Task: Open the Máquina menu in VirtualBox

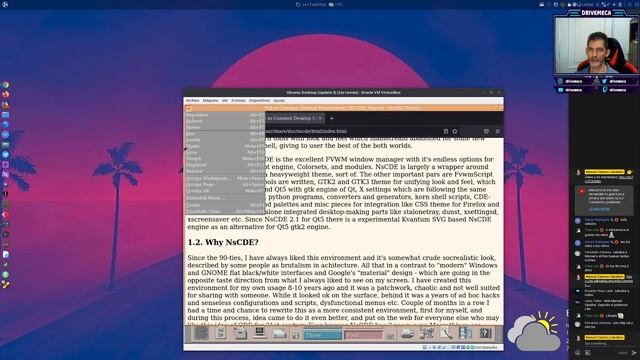Action: (211, 100)
